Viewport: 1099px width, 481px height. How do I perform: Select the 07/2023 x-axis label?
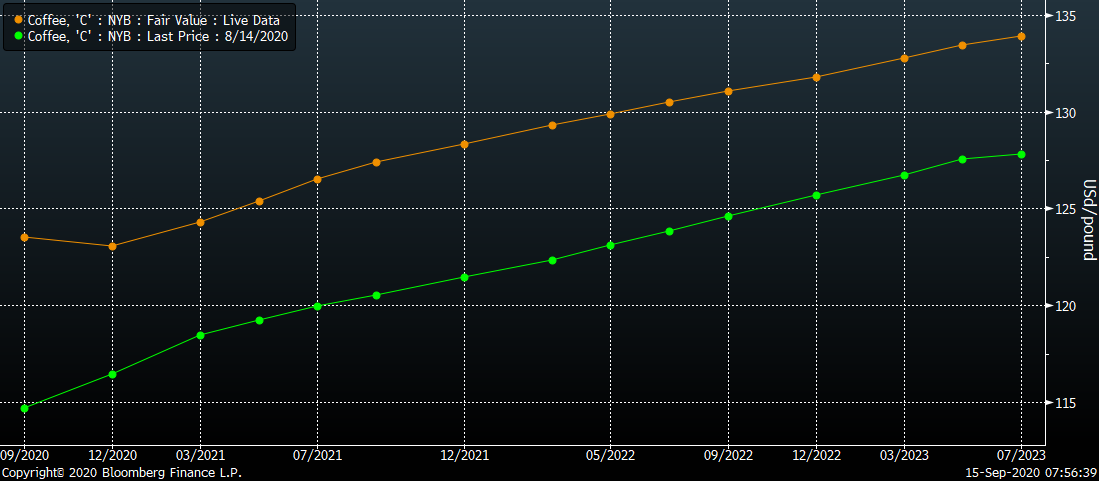click(1021, 455)
